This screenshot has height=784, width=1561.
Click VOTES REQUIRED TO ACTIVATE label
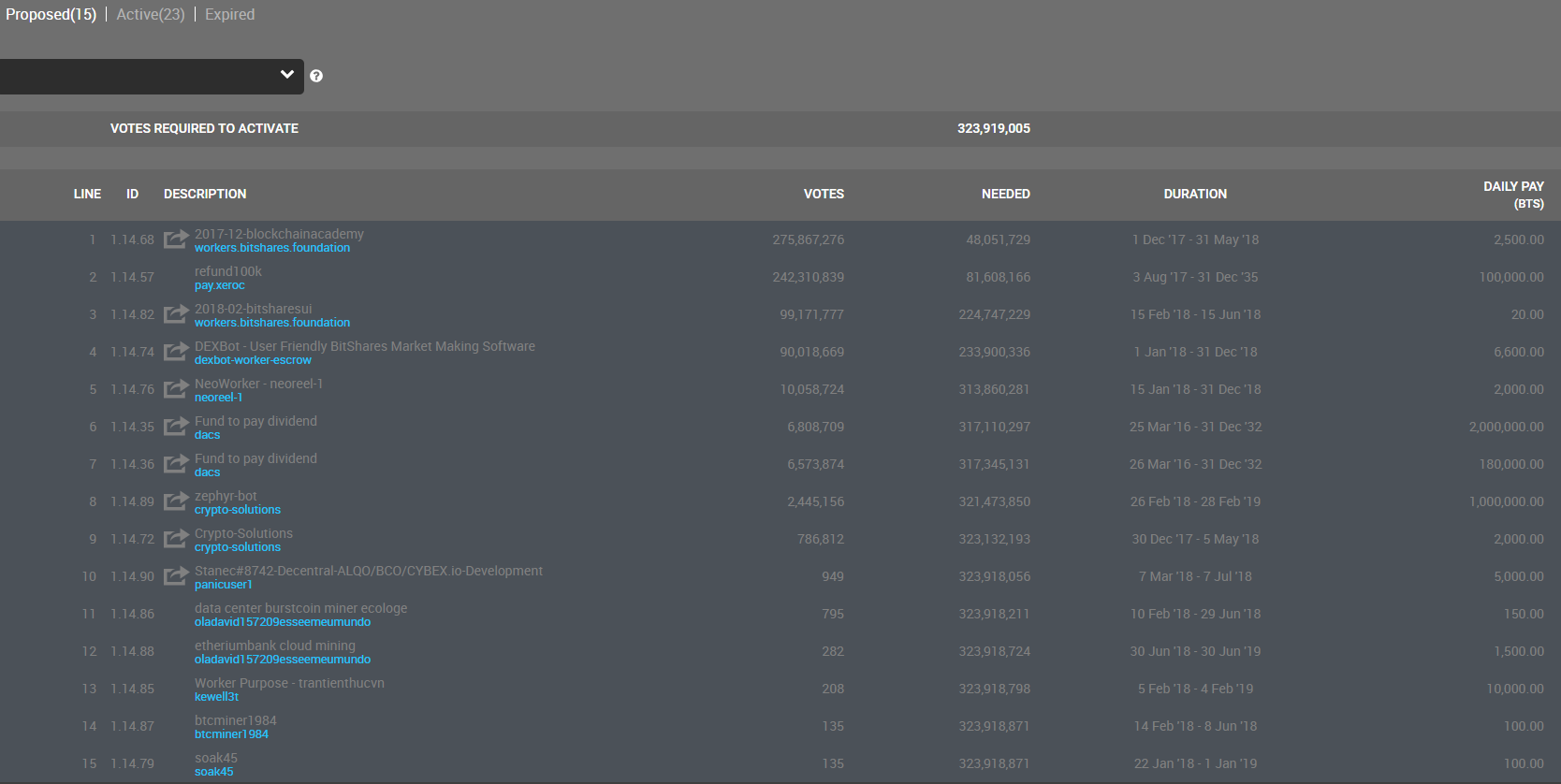pos(204,128)
